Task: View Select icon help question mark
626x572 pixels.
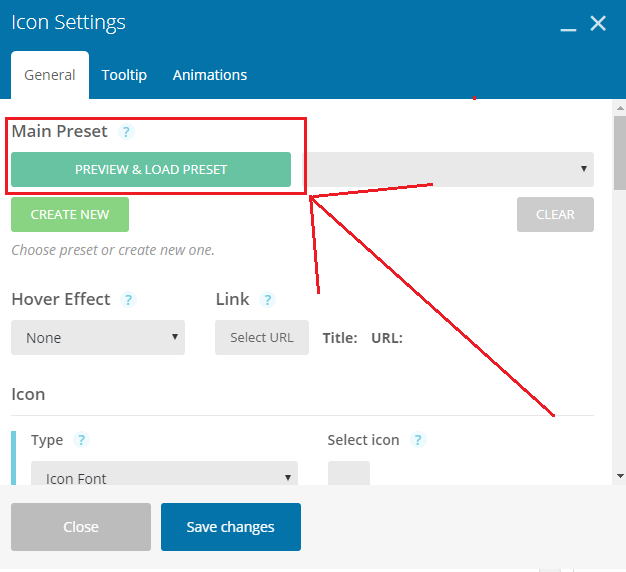Action: tap(418, 440)
